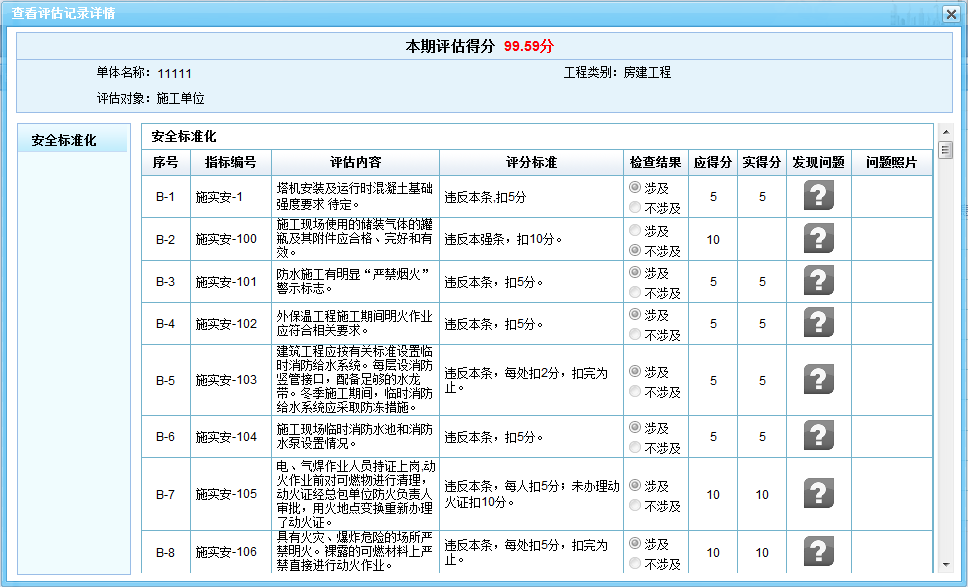Click the vertical scrollbar thumb
The image size is (968, 587).
944,150
